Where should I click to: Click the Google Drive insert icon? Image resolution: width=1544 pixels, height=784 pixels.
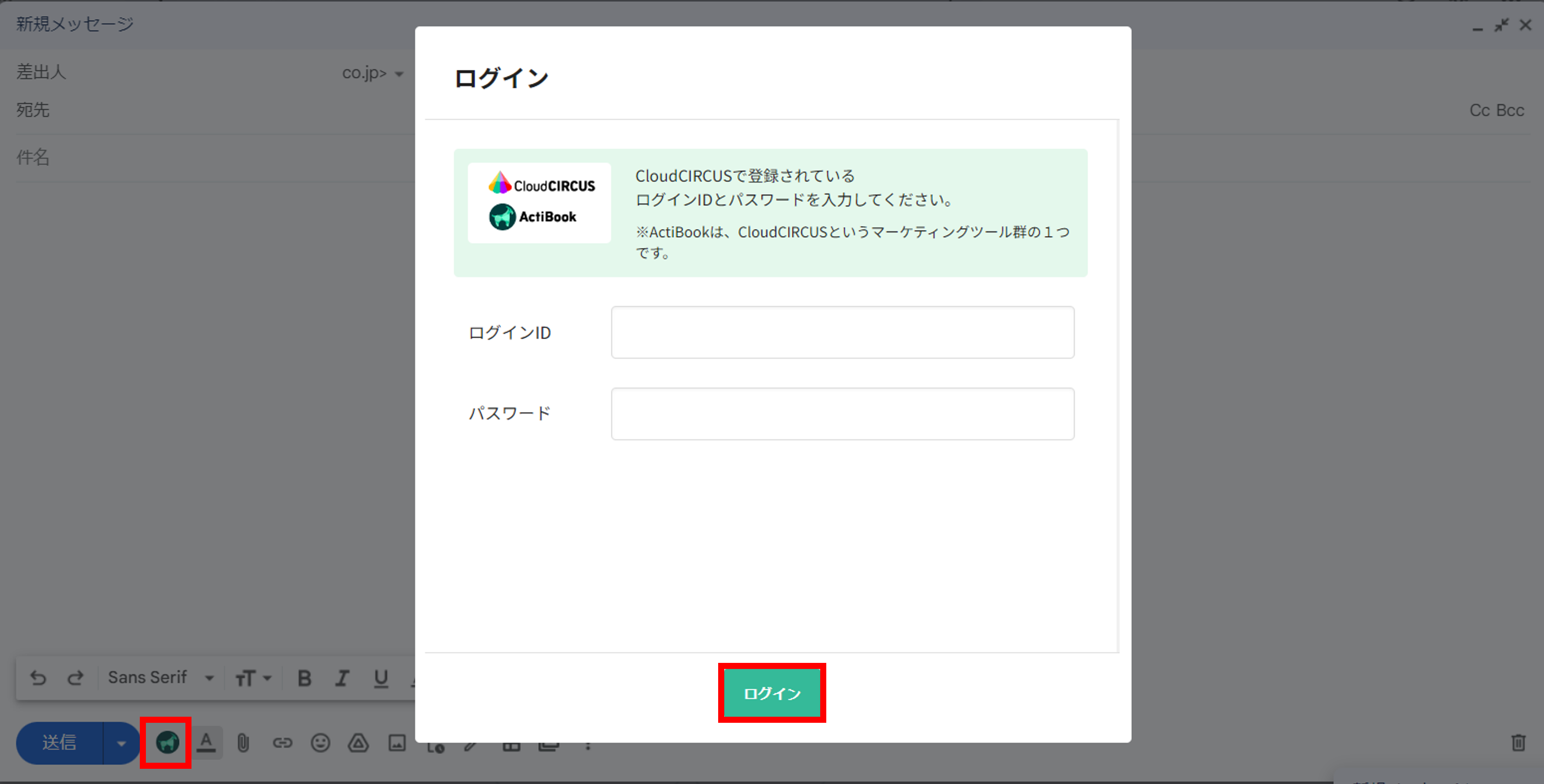click(x=359, y=743)
